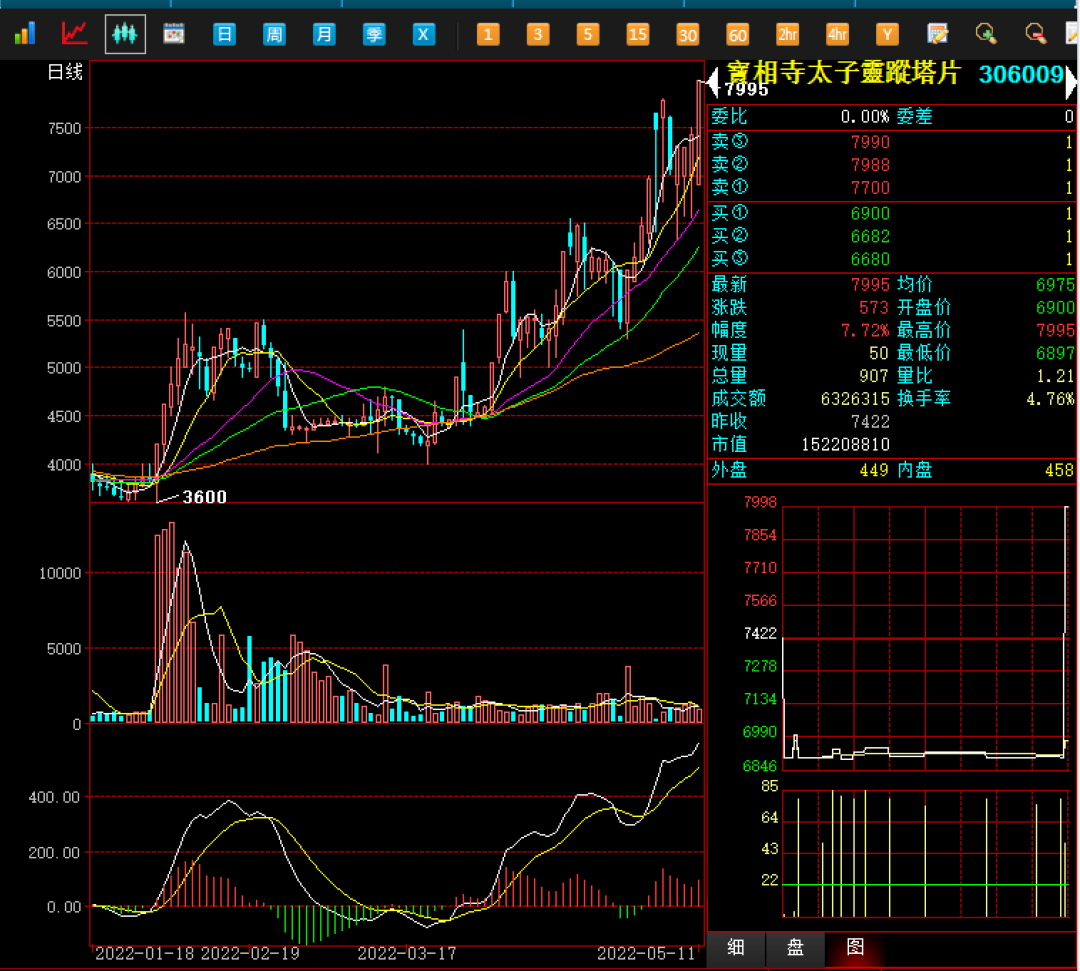
Task: Open the bar chart statistics icon
Action: coord(25,33)
